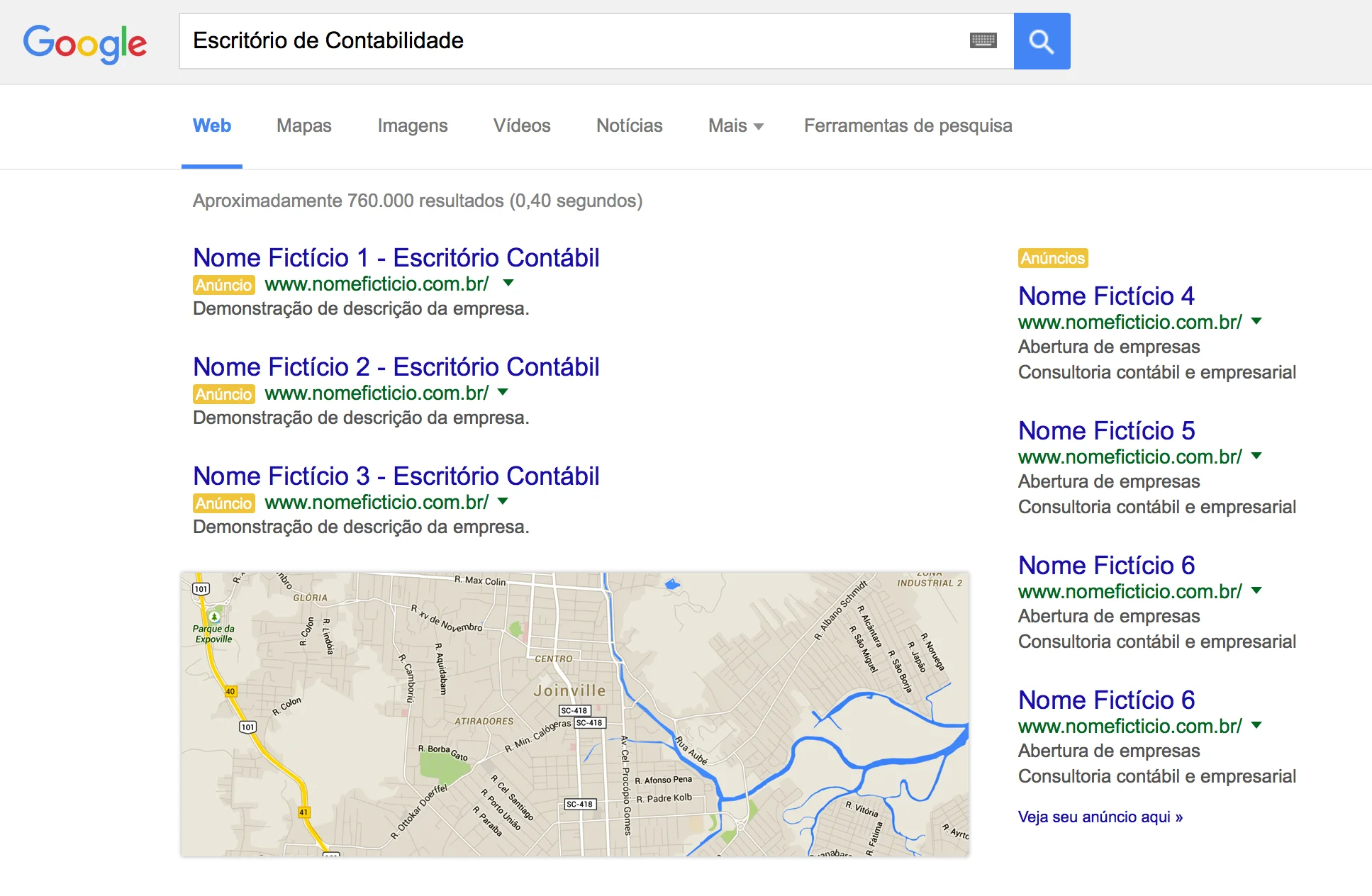The height and width of the screenshot is (896, 1372).
Task: Open URL dropdown arrow for Nome Fictício 1
Action: tap(508, 283)
